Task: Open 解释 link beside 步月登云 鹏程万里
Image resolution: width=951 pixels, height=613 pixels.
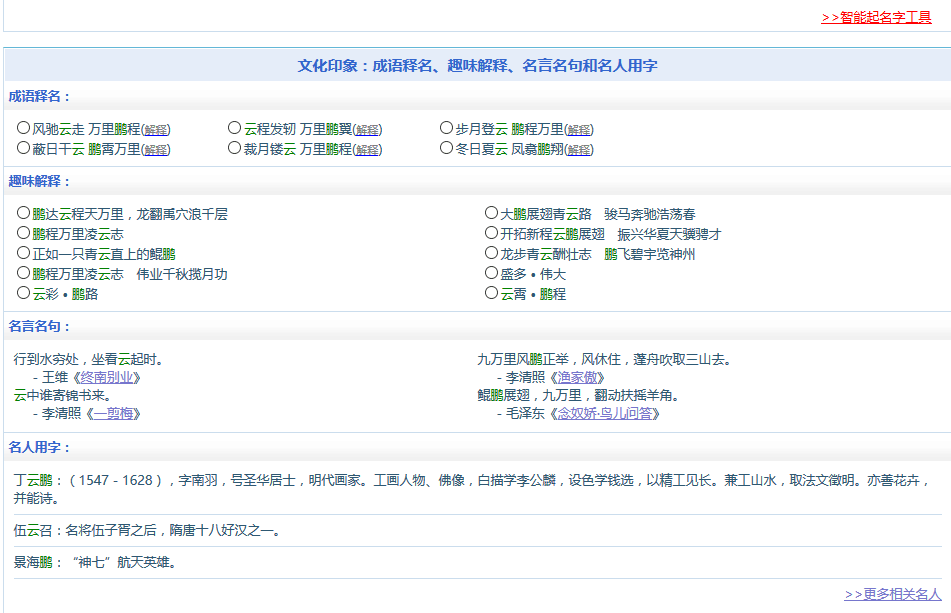Action: tap(579, 130)
